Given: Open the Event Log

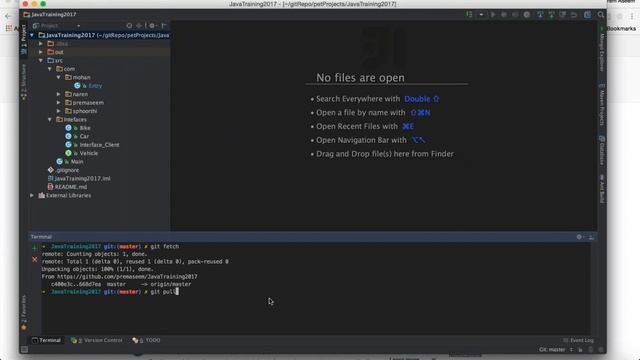Looking at the screenshot, I should (578, 340).
